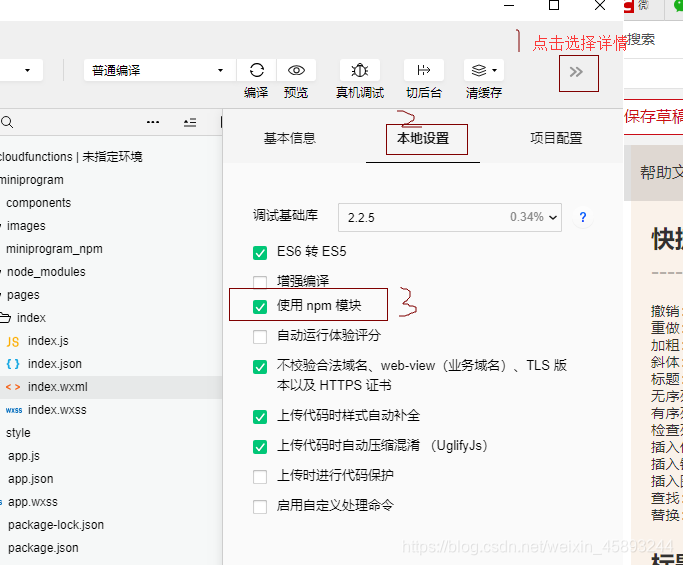The image size is (683, 565).
Task: Open real device debugging bug icon
Action: coord(360,70)
